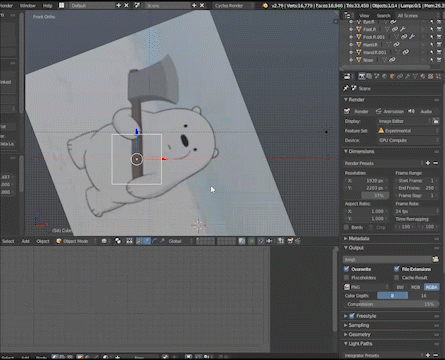Open the 3D view Add menu

(25, 241)
